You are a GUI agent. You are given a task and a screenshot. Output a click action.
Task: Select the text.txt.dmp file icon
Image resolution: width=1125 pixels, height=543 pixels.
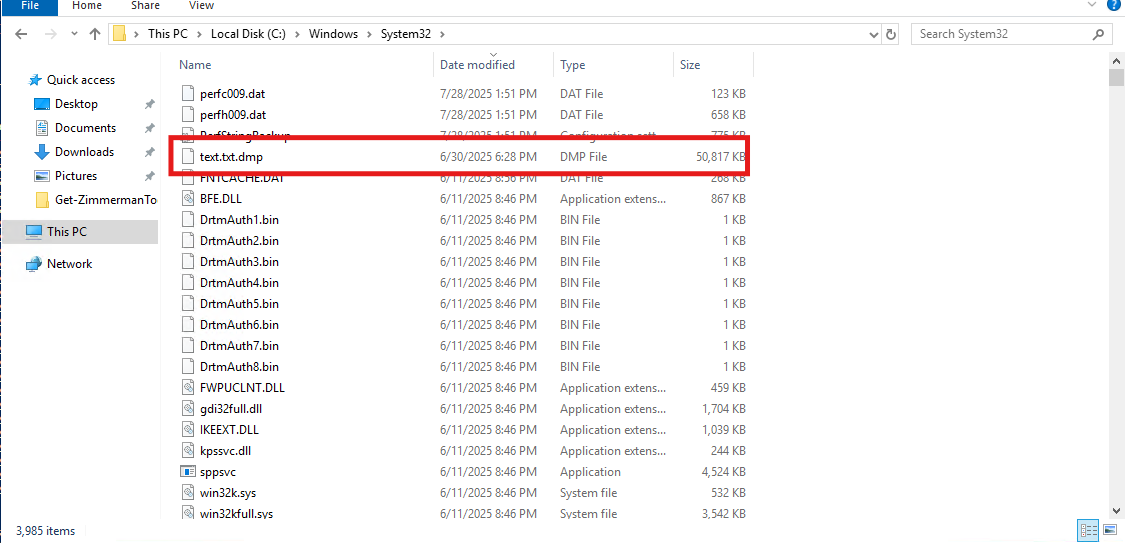click(187, 157)
